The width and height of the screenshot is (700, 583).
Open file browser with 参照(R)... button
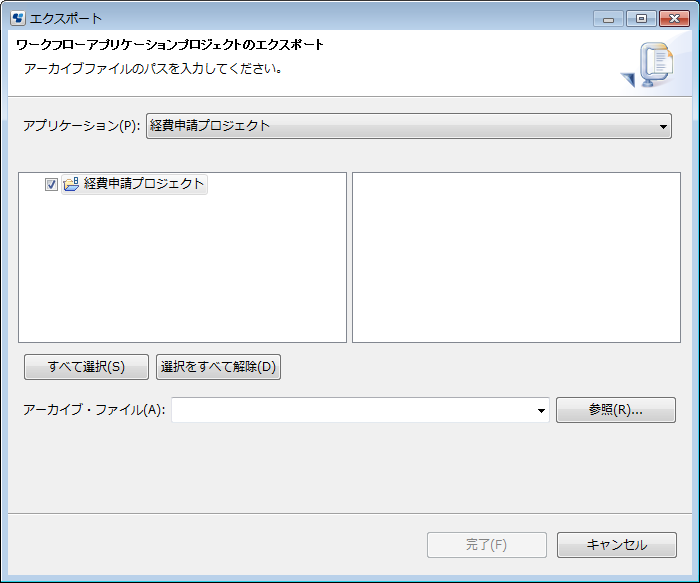click(x=616, y=410)
